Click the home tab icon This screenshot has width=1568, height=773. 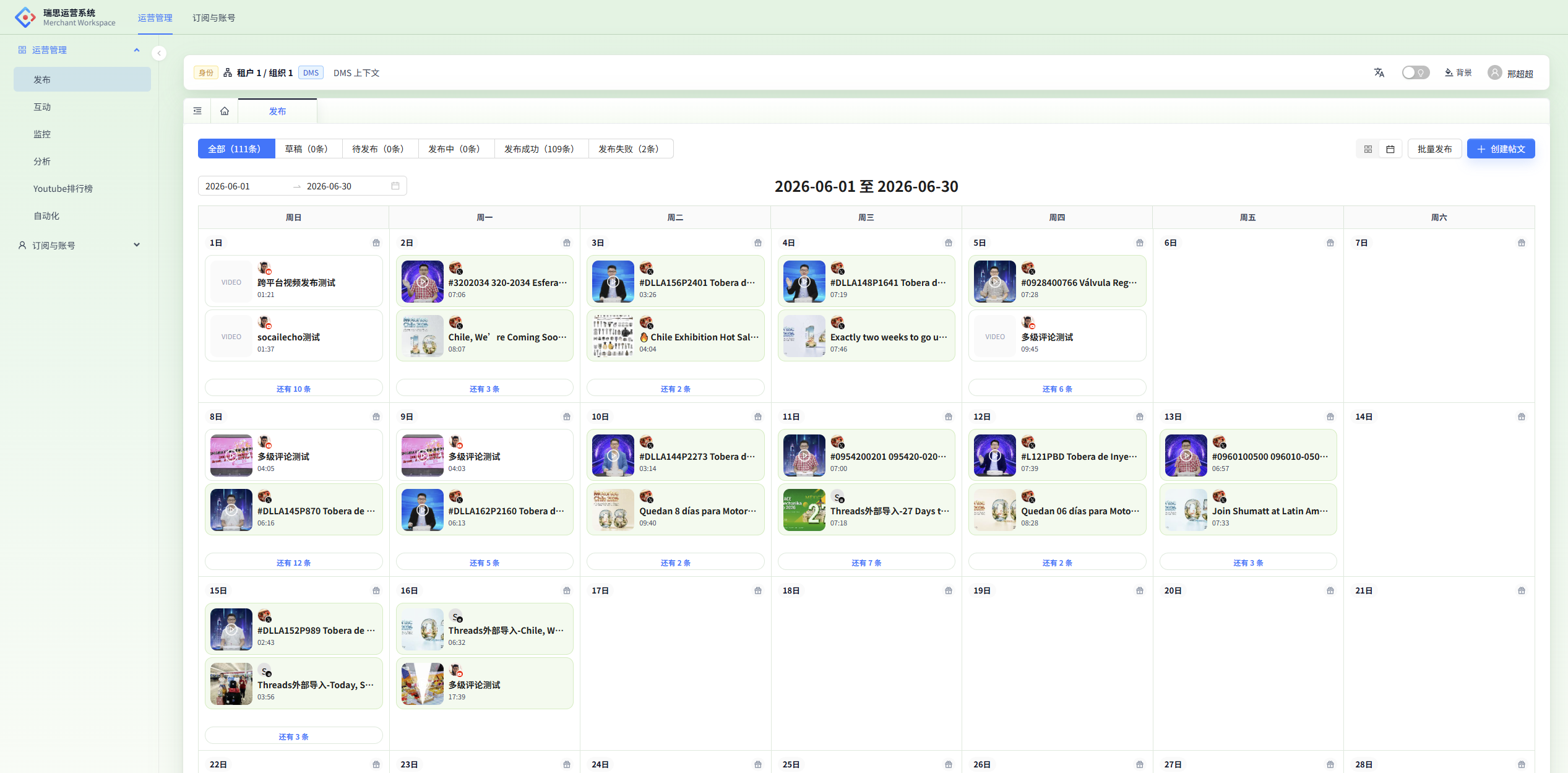tap(225, 111)
